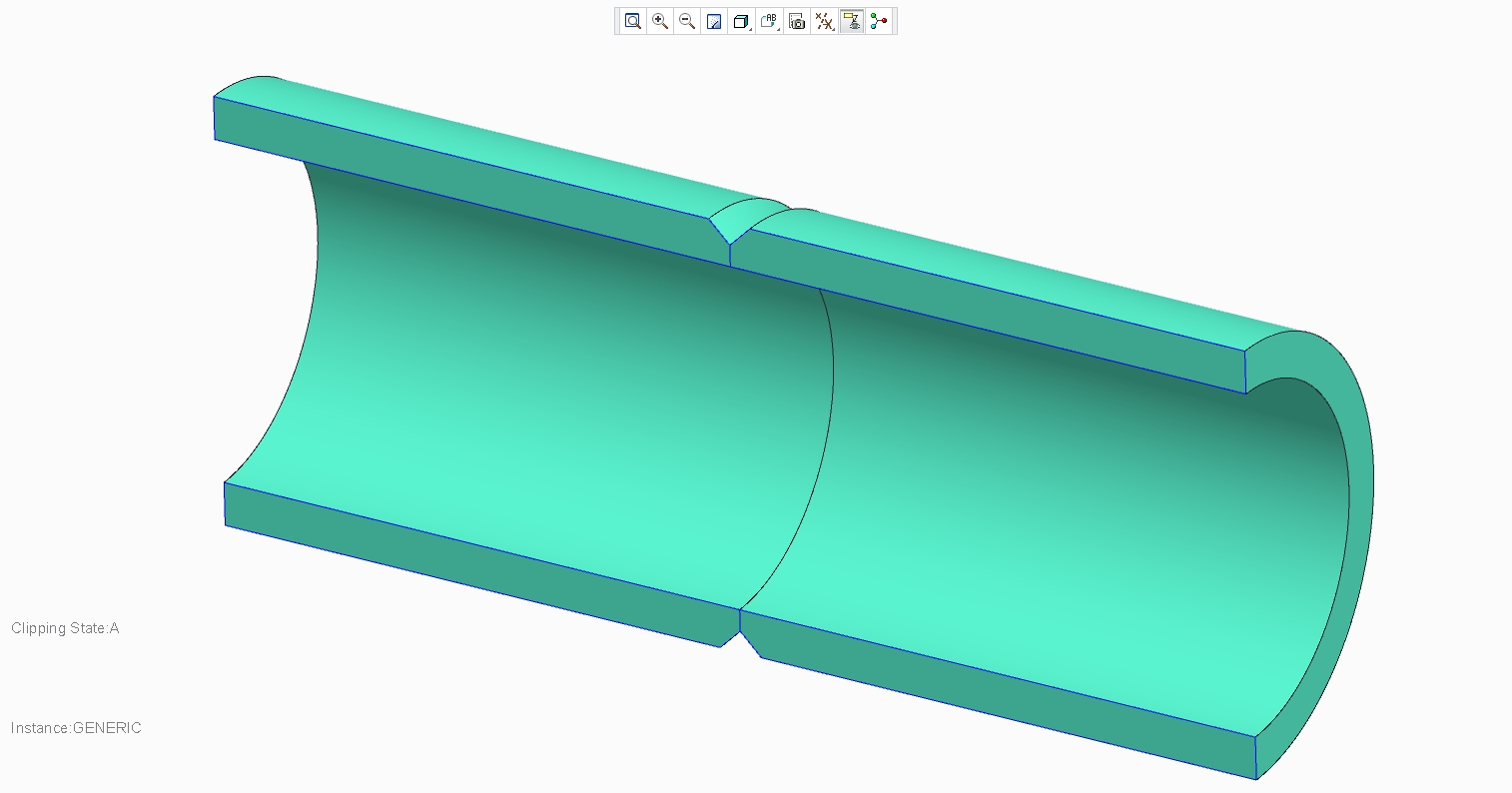Image resolution: width=1512 pixels, height=793 pixels.
Task: Refit the model using the refit icon
Action: (x=713, y=21)
